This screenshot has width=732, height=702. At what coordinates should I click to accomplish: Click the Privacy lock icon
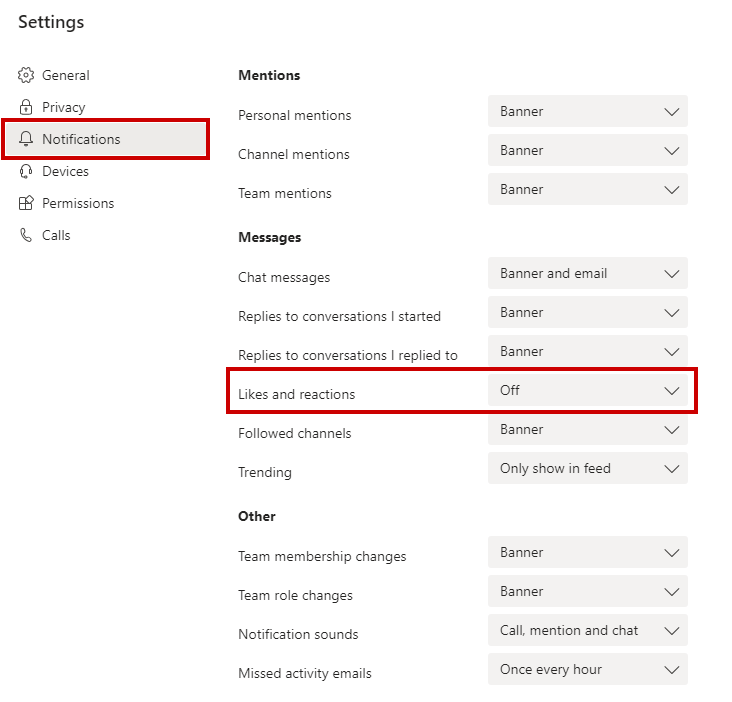point(26,107)
